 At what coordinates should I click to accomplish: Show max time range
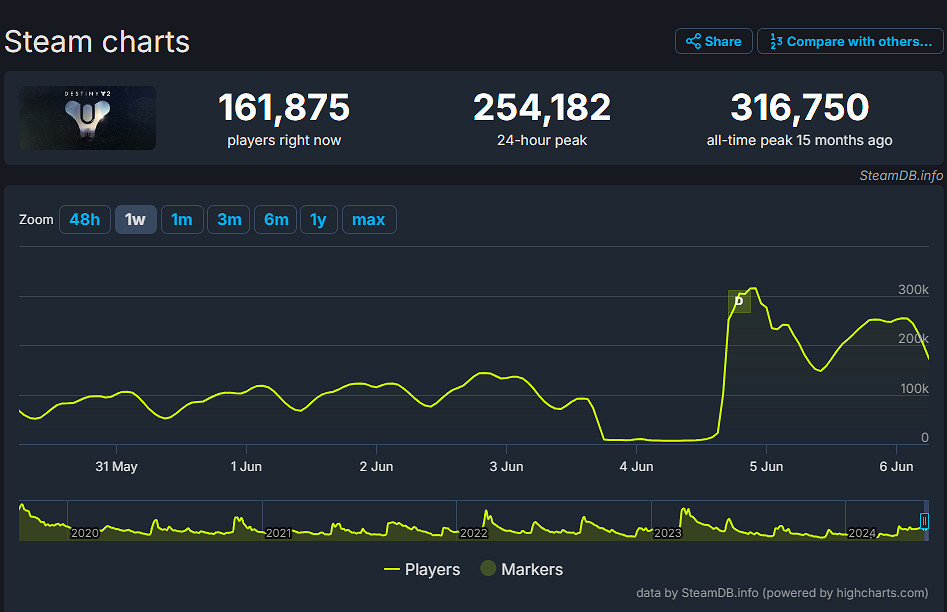click(368, 219)
